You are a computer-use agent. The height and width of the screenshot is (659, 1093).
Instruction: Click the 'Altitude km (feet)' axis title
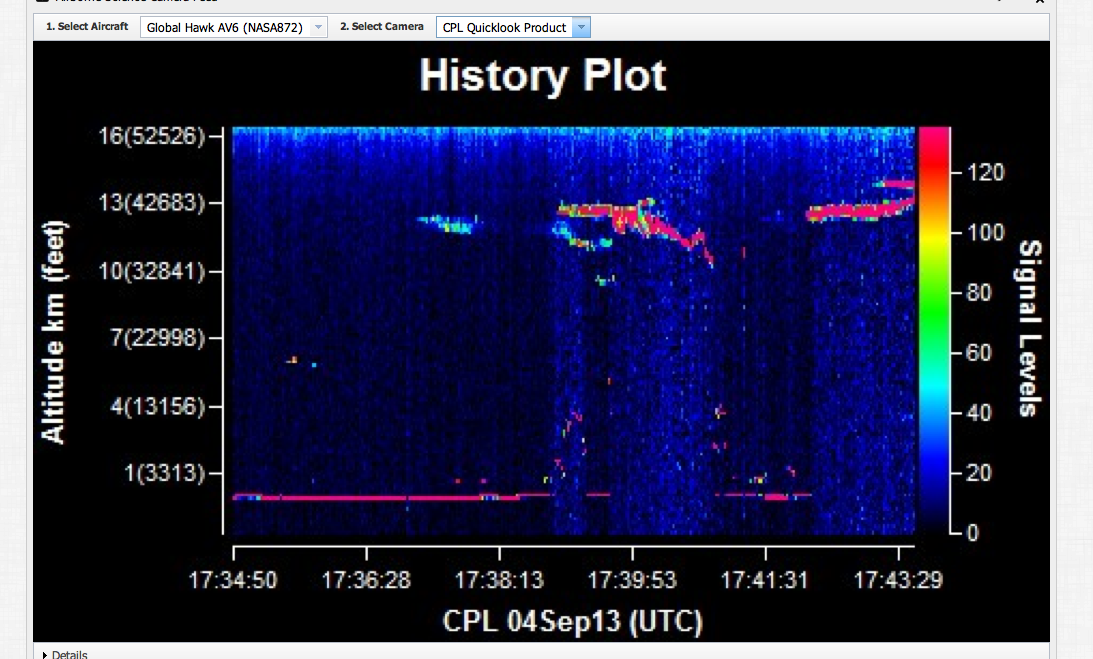[x=54, y=332]
